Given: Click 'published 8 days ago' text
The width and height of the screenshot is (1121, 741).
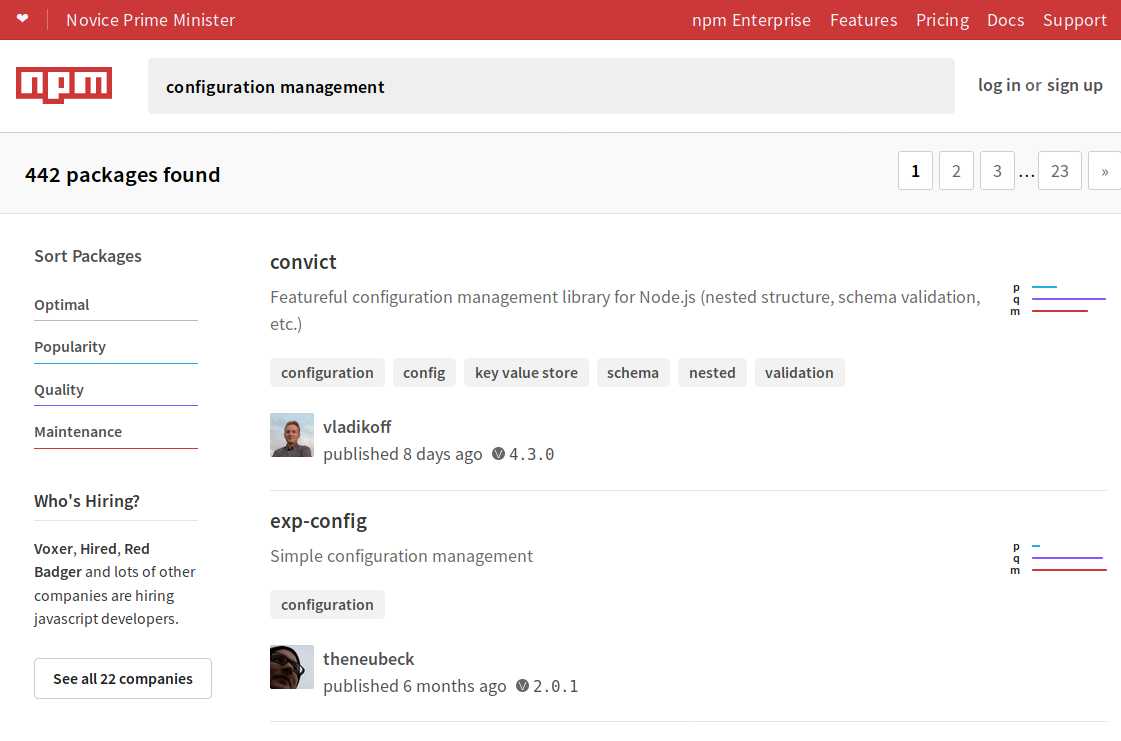Looking at the screenshot, I should coord(403,454).
